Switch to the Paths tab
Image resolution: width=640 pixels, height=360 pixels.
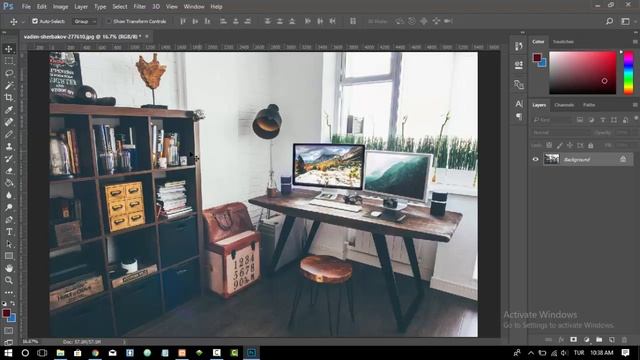click(x=589, y=105)
